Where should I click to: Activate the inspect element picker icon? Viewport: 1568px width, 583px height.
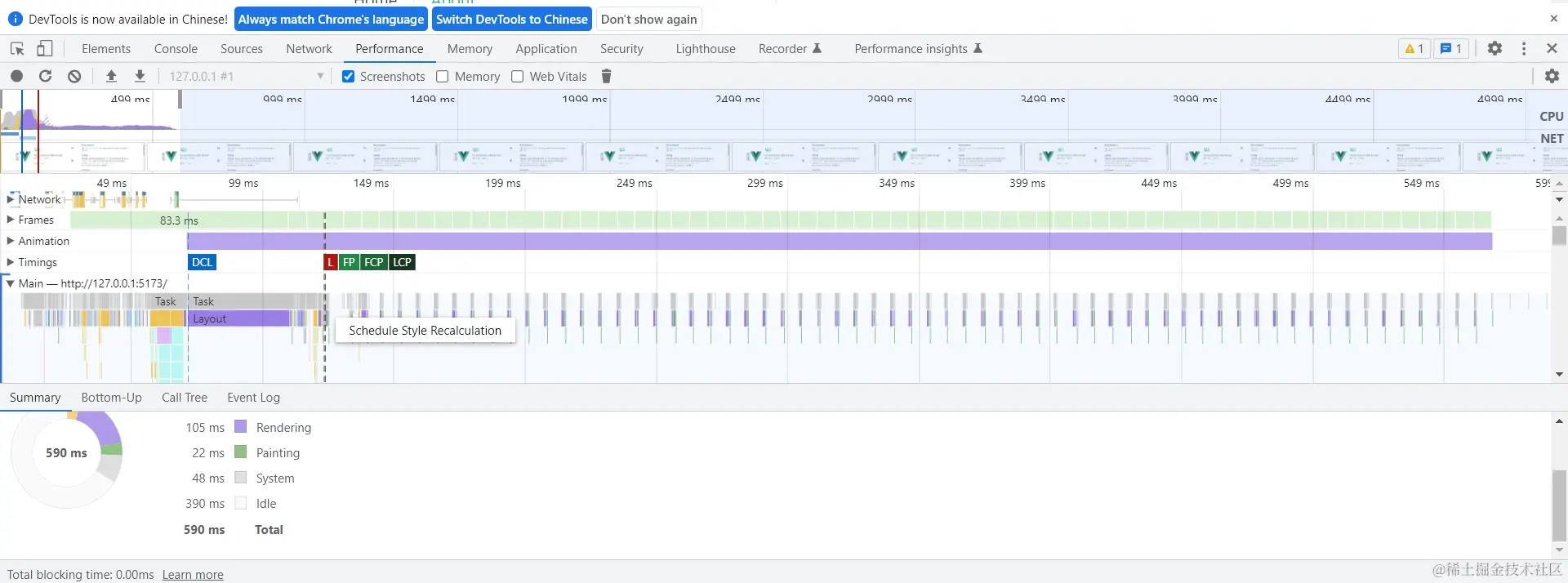[x=17, y=49]
